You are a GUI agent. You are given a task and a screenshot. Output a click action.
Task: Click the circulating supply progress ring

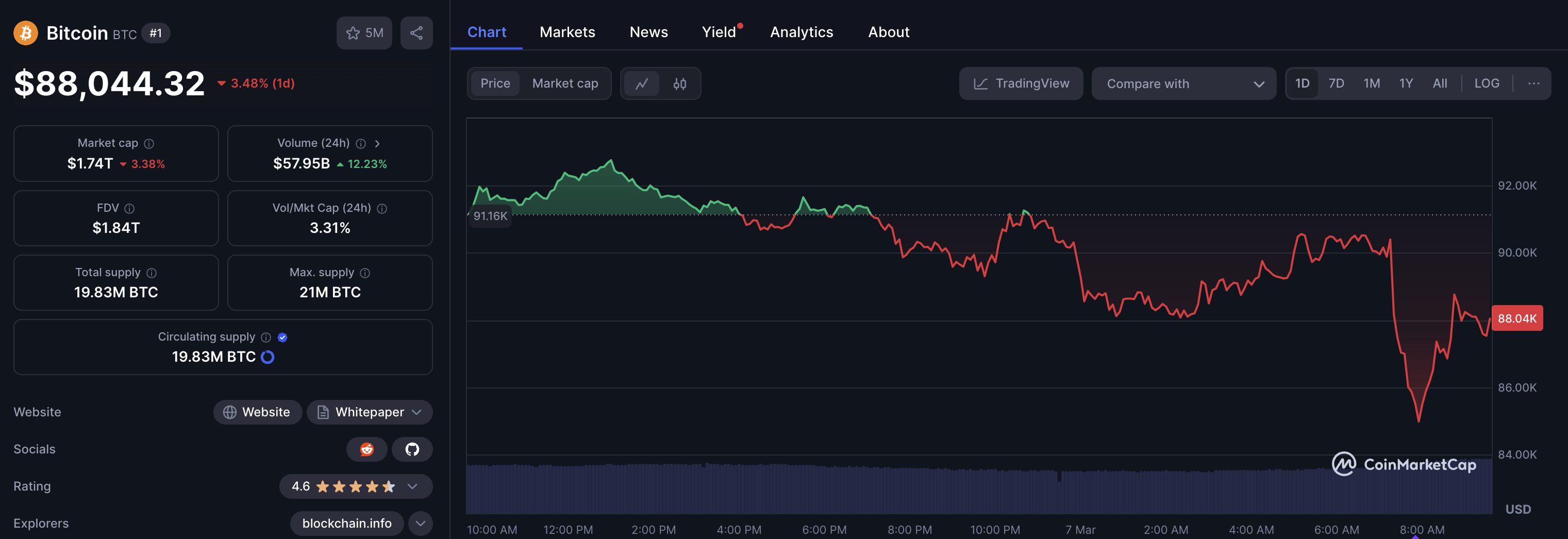[267, 357]
